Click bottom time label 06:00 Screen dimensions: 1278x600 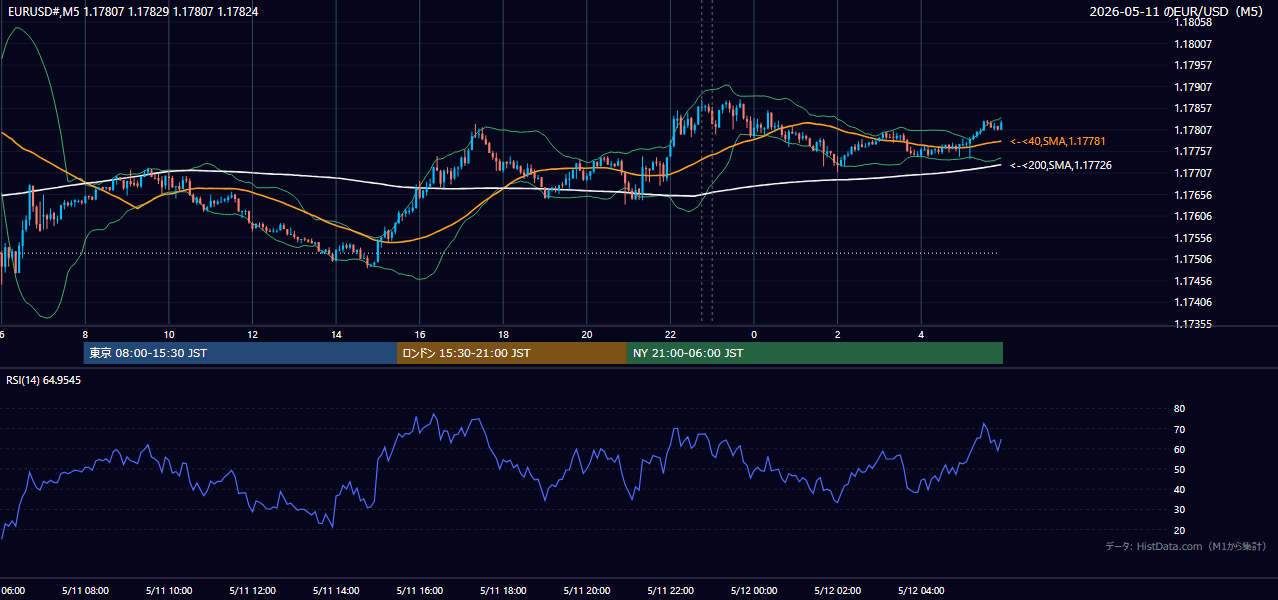[x=12, y=591]
